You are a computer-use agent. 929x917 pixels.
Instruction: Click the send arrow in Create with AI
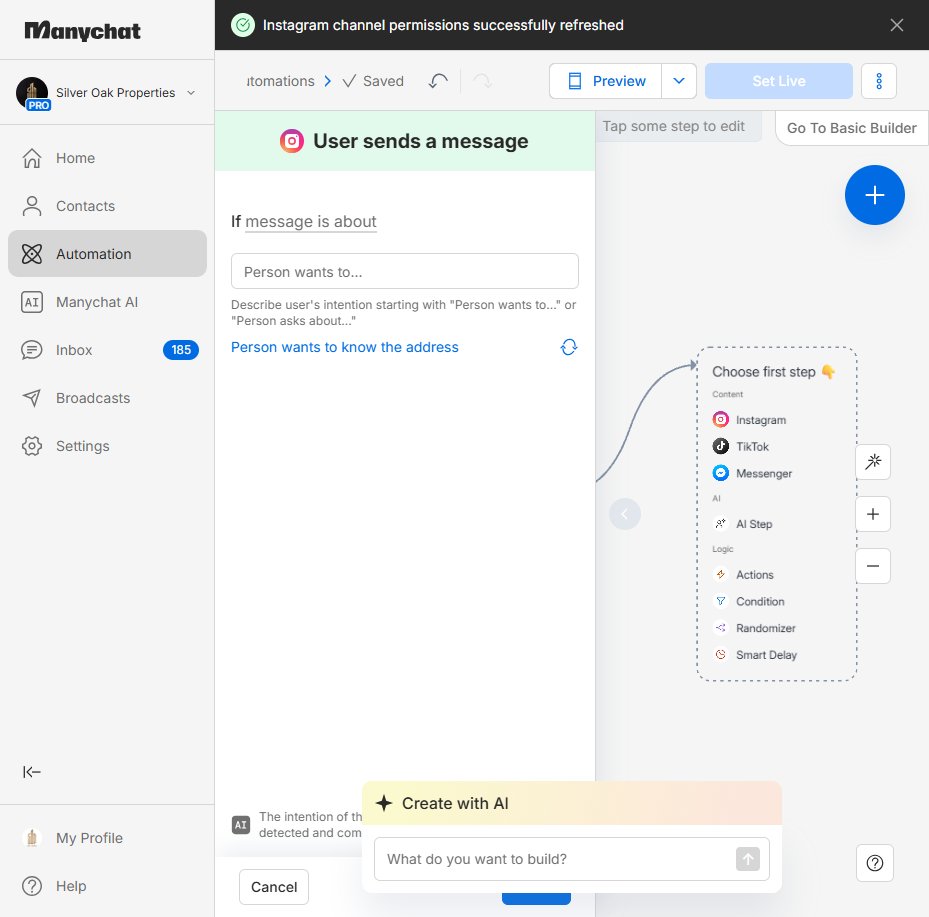748,859
